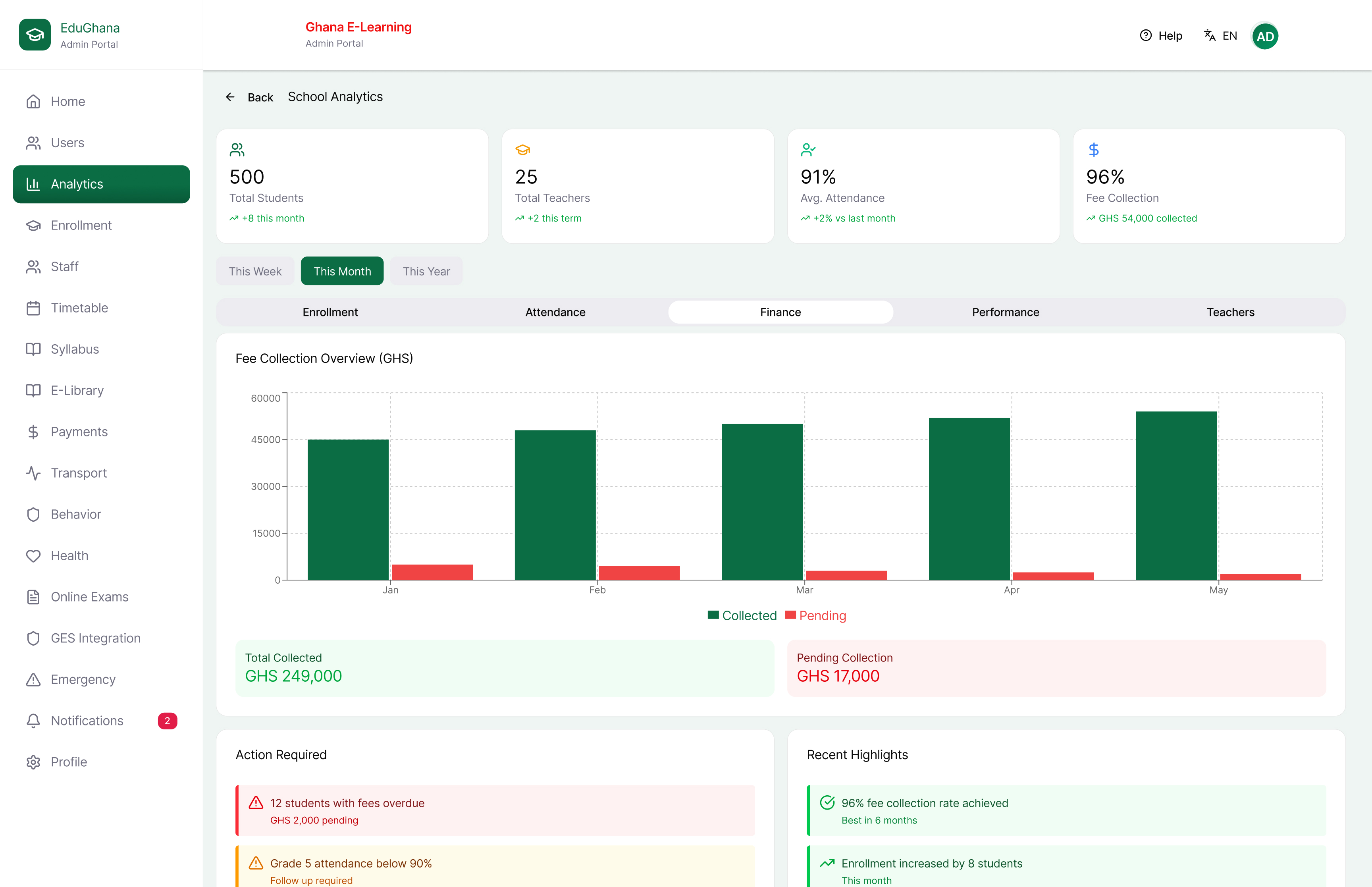1372x887 pixels.
Task: Open language selector EN
Action: tap(1221, 36)
